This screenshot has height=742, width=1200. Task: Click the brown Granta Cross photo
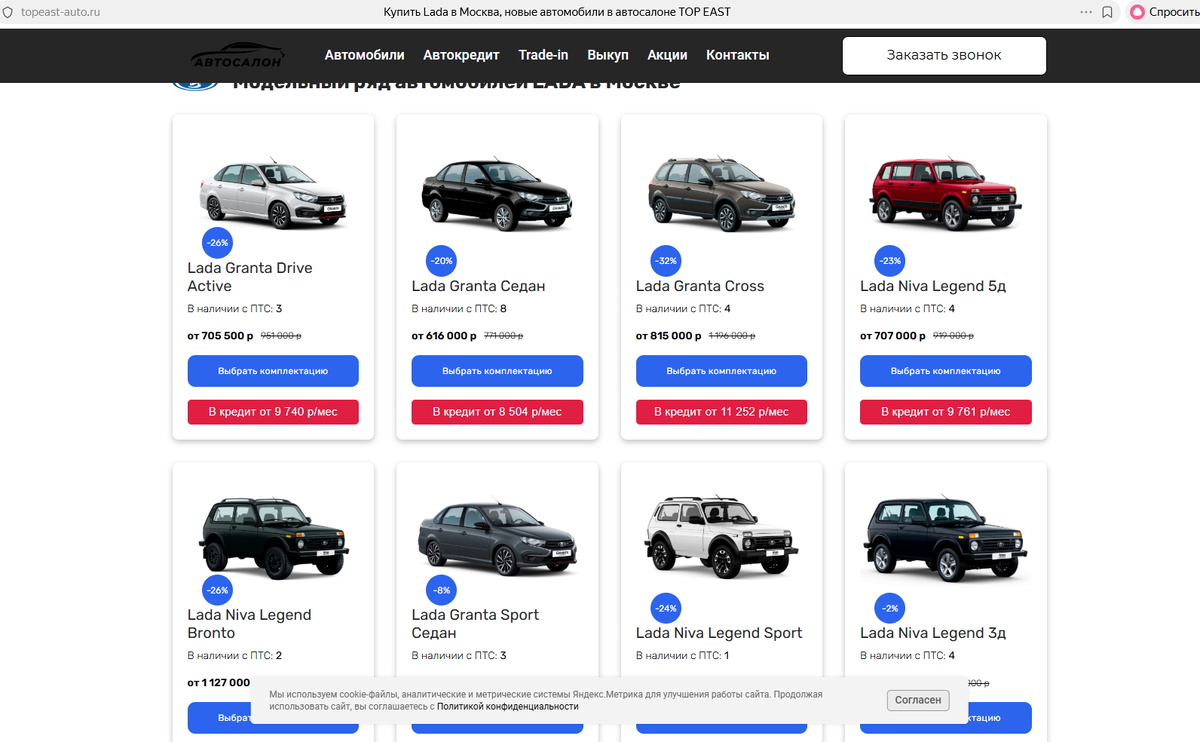pos(721,193)
